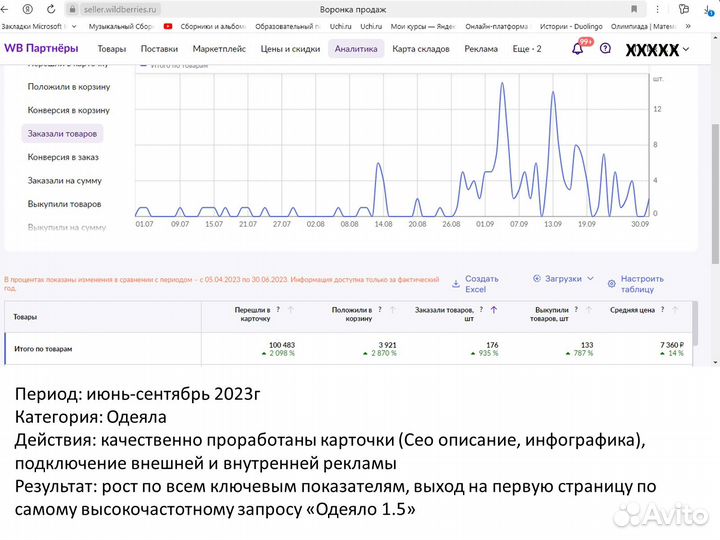Open the browser extensions icon
The height and width of the screenshot is (540, 720).
684,9
